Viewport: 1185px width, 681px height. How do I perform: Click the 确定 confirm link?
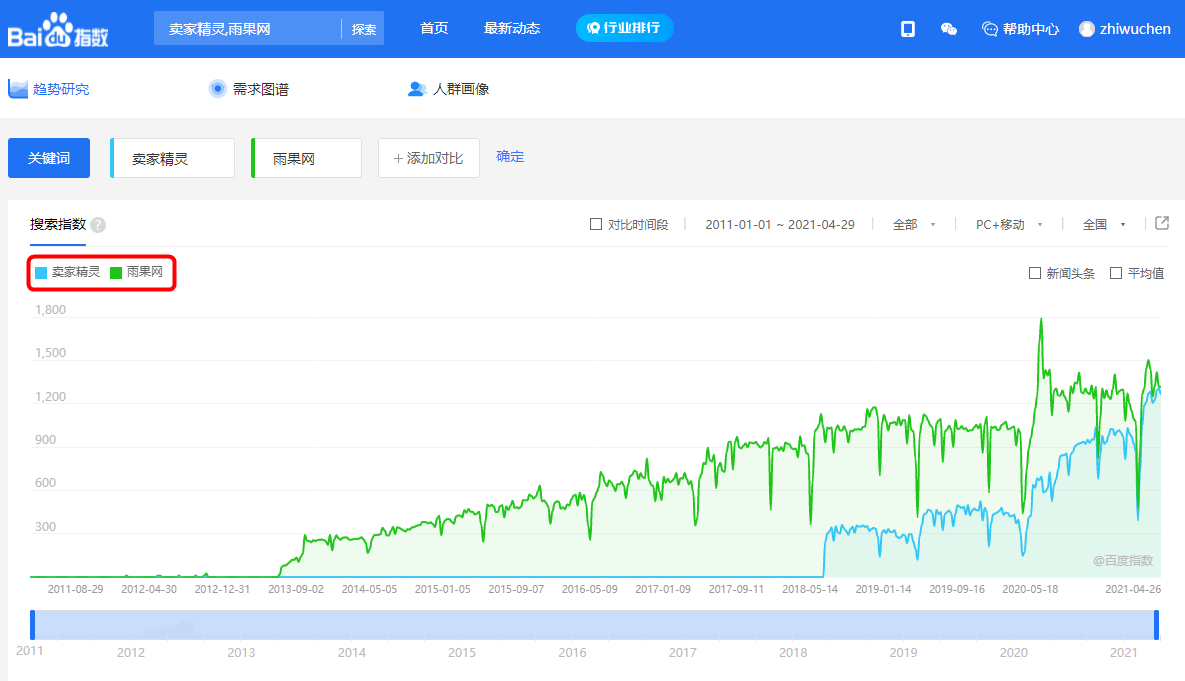(x=510, y=157)
